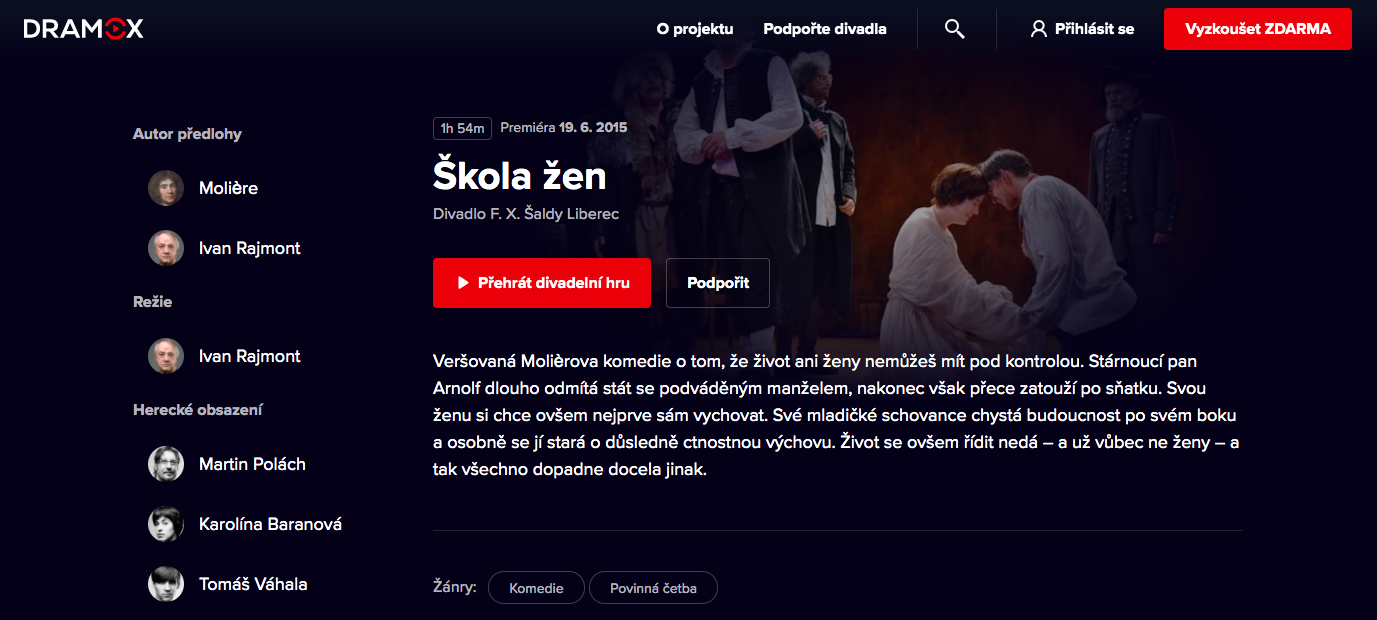
Task: Click Martin Polách's avatar
Action: (166, 464)
